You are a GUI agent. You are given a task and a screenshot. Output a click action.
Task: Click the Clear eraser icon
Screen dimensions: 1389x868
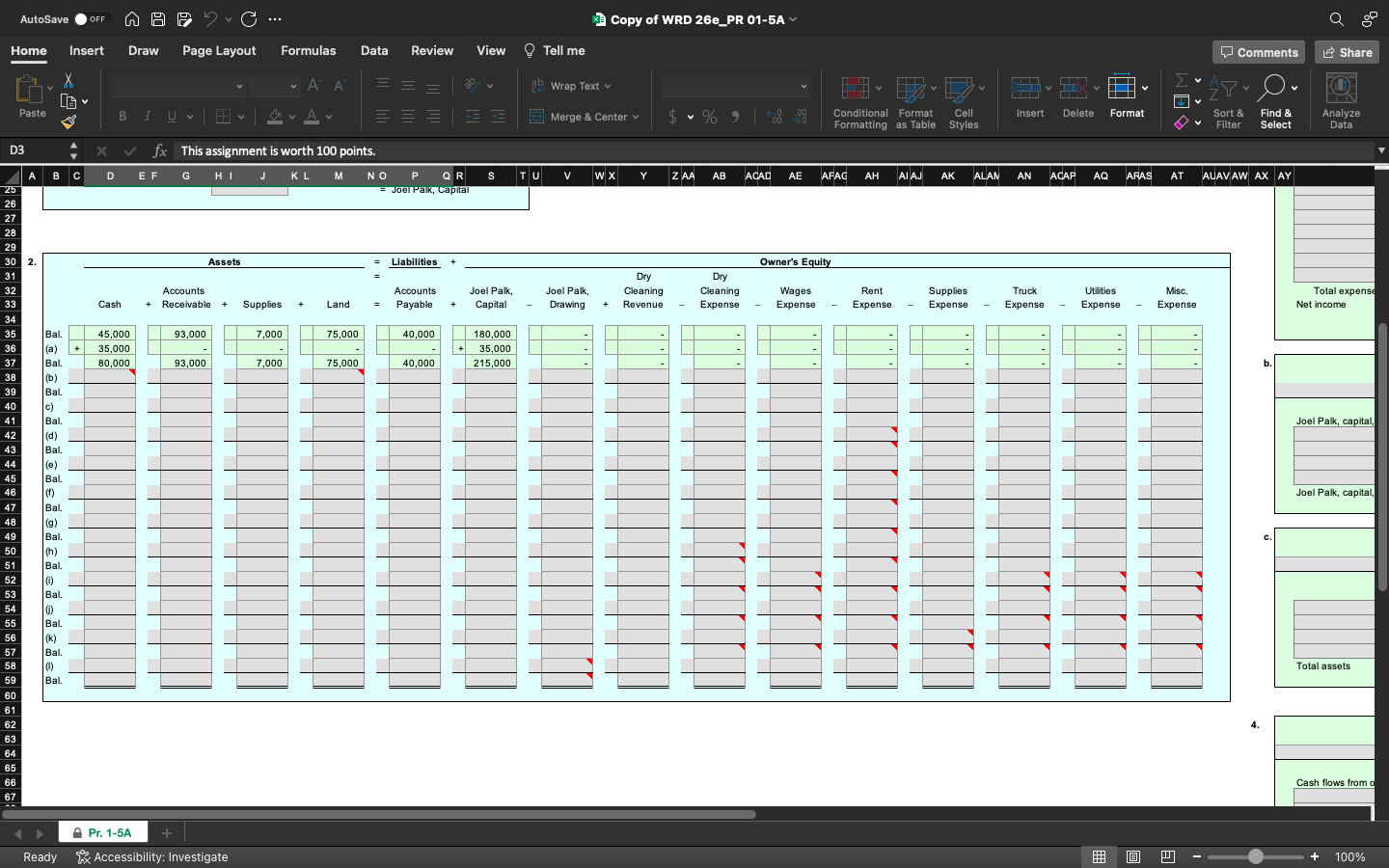(1182, 122)
